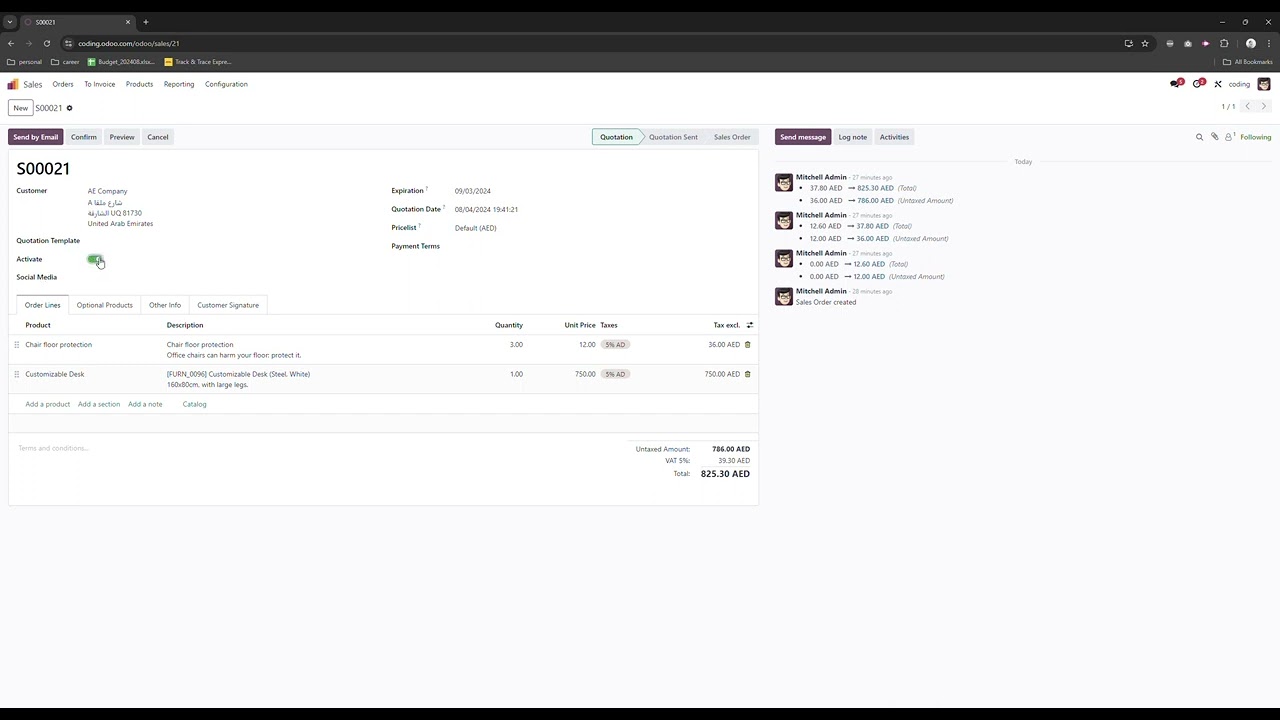Edit the Expiration date 09/03/2024
Screen dimensions: 1280x720
(473, 191)
